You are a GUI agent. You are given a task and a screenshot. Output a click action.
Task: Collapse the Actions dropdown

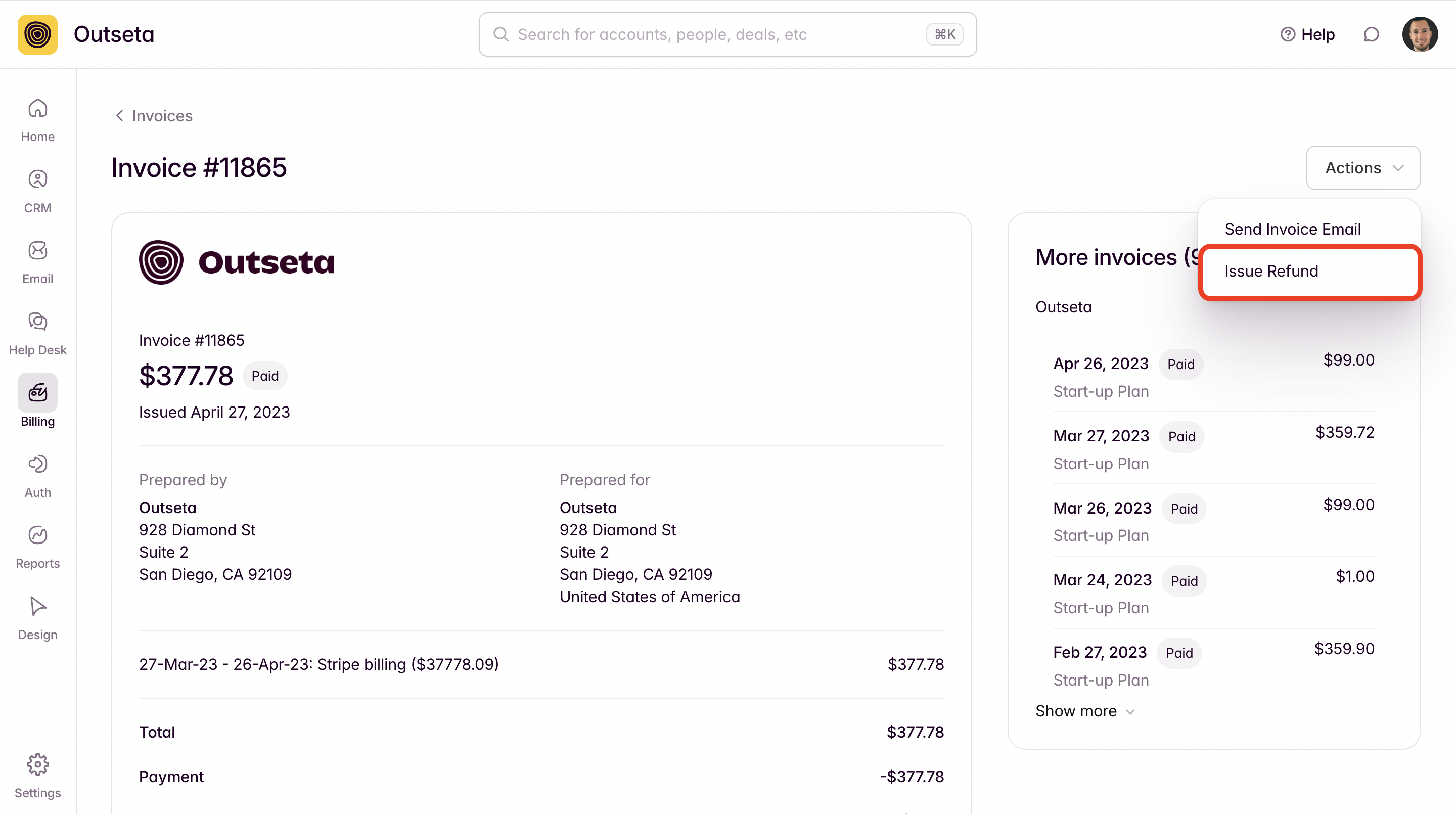coord(1363,168)
